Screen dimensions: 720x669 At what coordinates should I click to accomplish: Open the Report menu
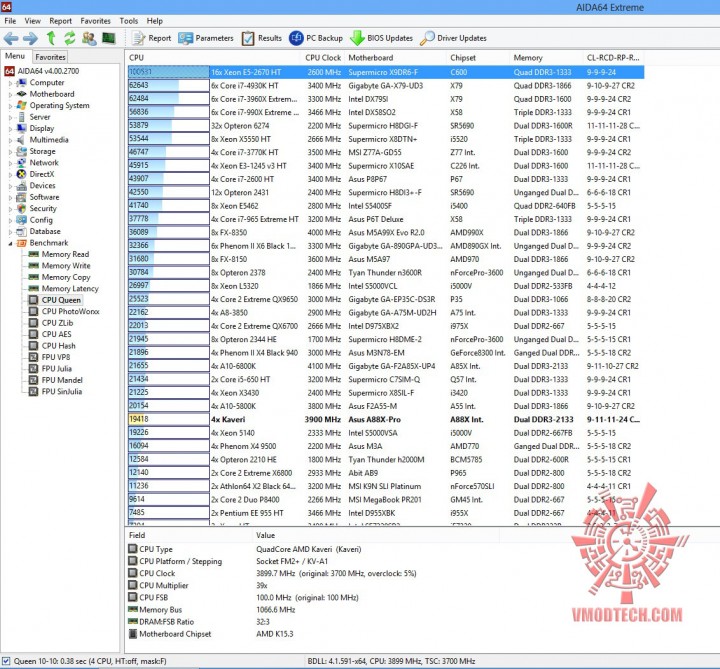point(61,21)
